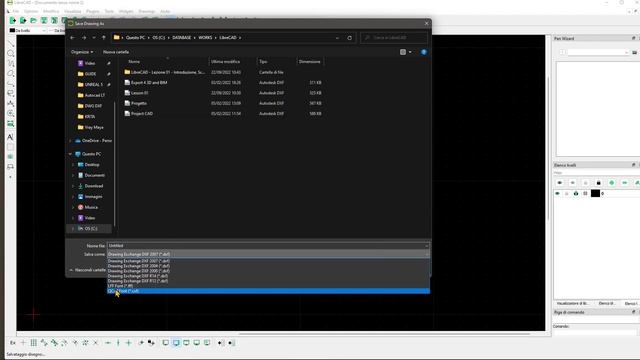
Task: Choose Drawing Exchange DXF 2000 option
Action: [x=269, y=271]
